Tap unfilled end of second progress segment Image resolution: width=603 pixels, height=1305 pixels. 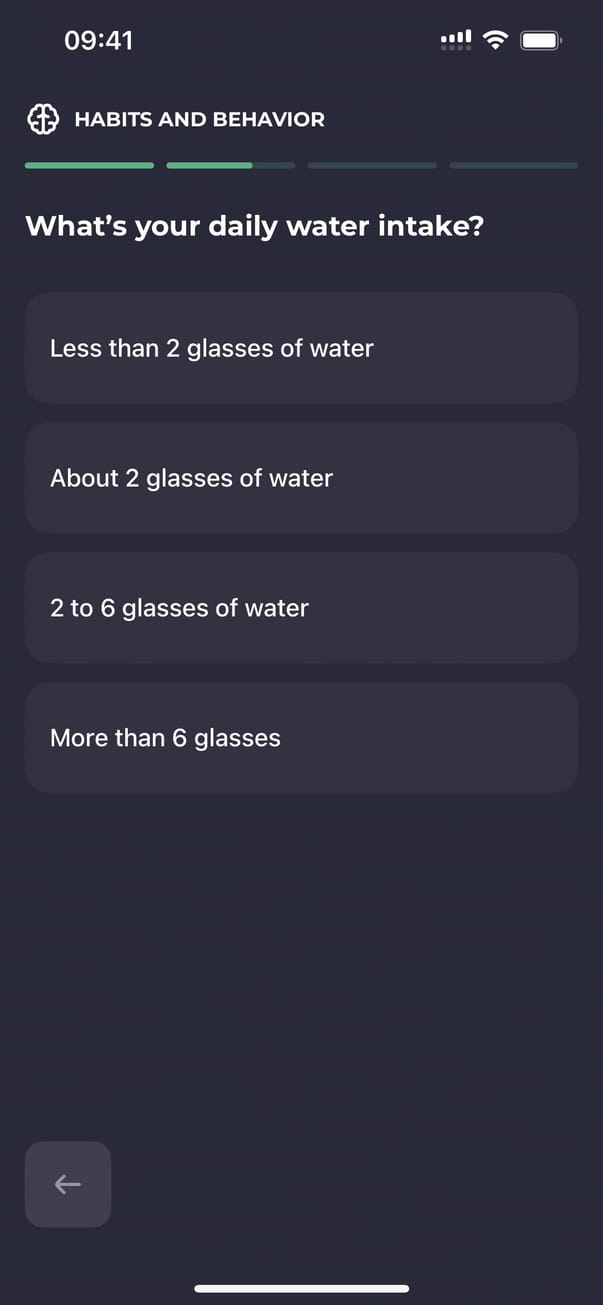click(275, 165)
